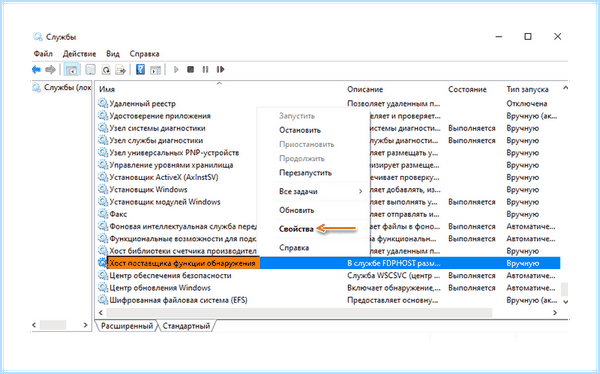The width and height of the screenshot is (600, 374).
Task: Click gear icon beside Удостоверение приложения
Action: coord(103,116)
